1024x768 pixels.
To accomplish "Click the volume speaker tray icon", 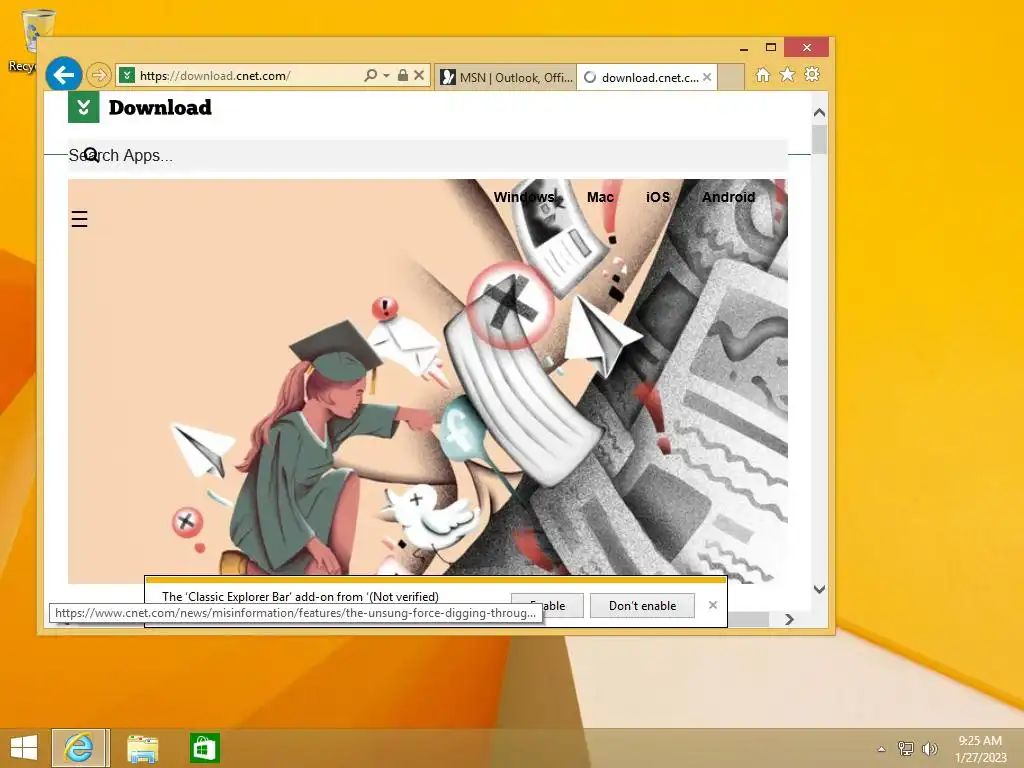I will [x=929, y=748].
